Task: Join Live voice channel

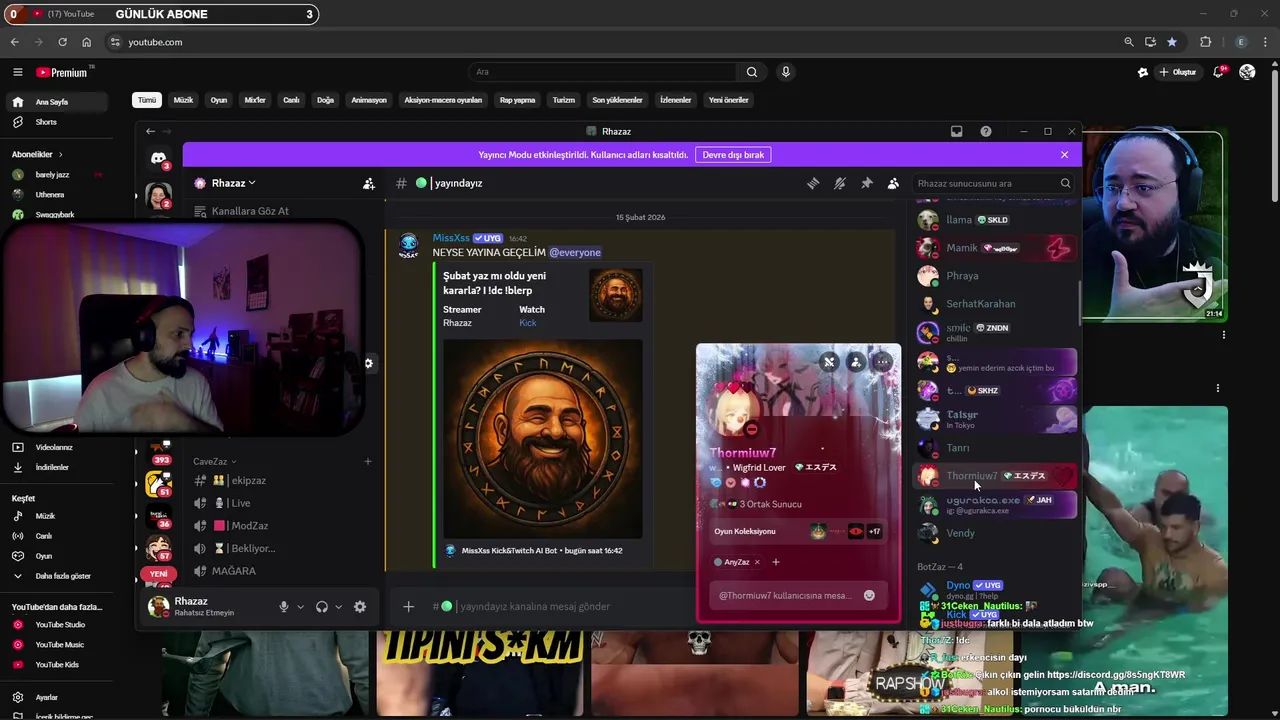Action: (x=239, y=503)
